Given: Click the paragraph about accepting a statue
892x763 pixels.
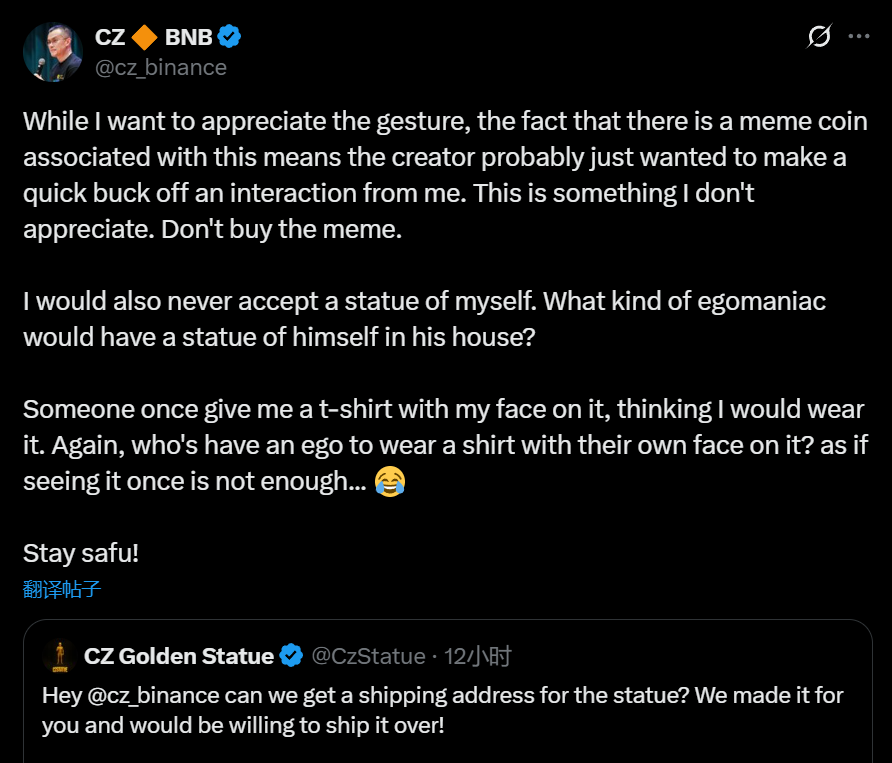Looking at the screenshot, I should pos(424,318).
